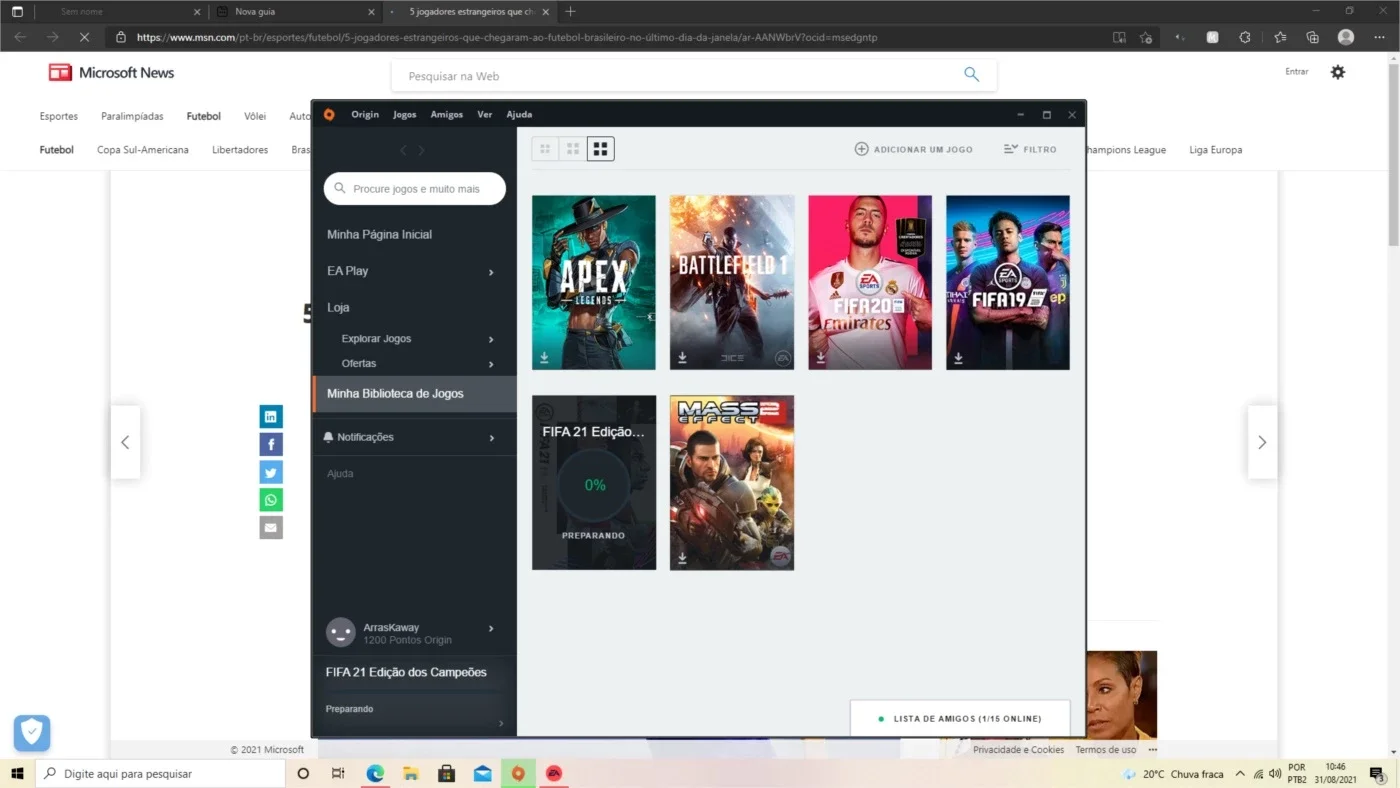Click the forward navigation arrow in Origin sidebar
The image size is (1400, 788).
[x=421, y=151]
